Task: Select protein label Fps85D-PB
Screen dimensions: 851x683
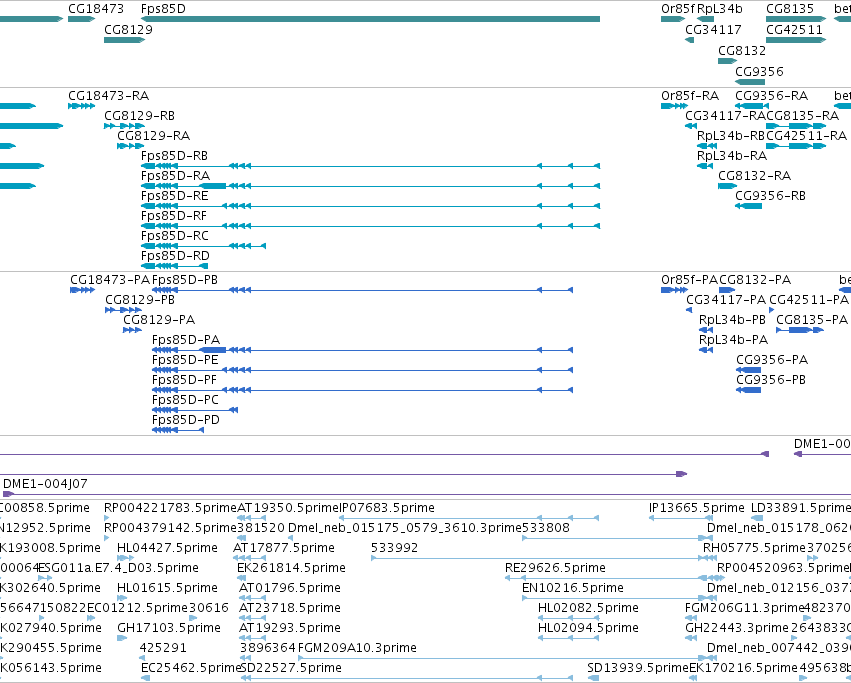Action: coord(185,280)
